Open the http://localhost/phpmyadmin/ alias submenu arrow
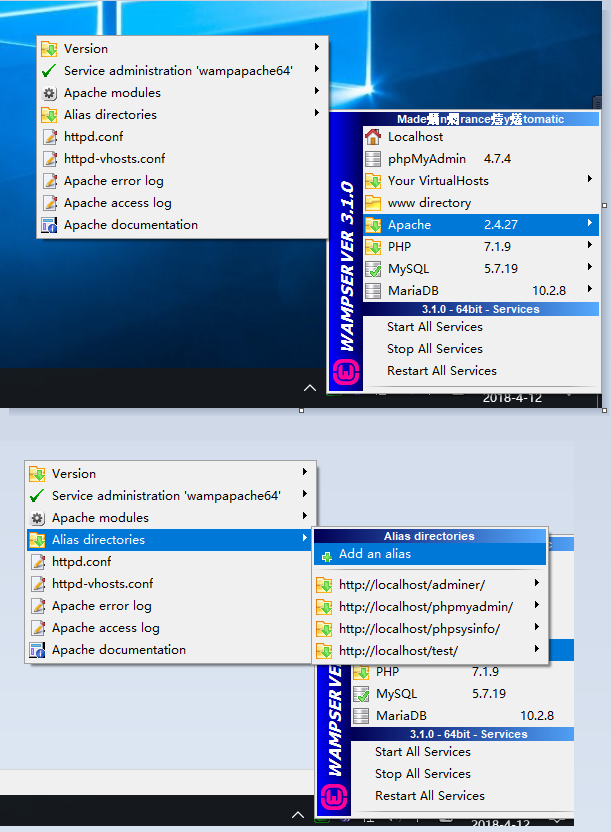This screenshot has height=832, width=611. [537, 606]
